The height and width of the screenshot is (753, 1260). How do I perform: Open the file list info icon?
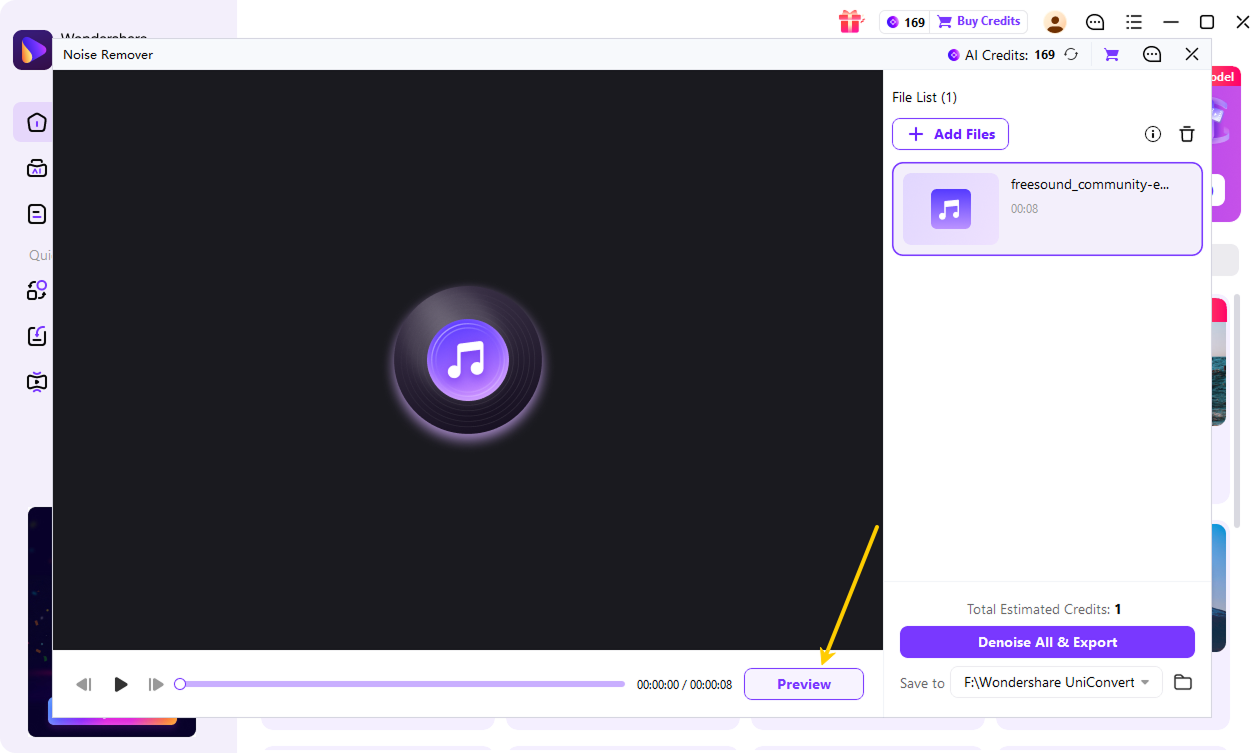click(x=1153, y=134)
